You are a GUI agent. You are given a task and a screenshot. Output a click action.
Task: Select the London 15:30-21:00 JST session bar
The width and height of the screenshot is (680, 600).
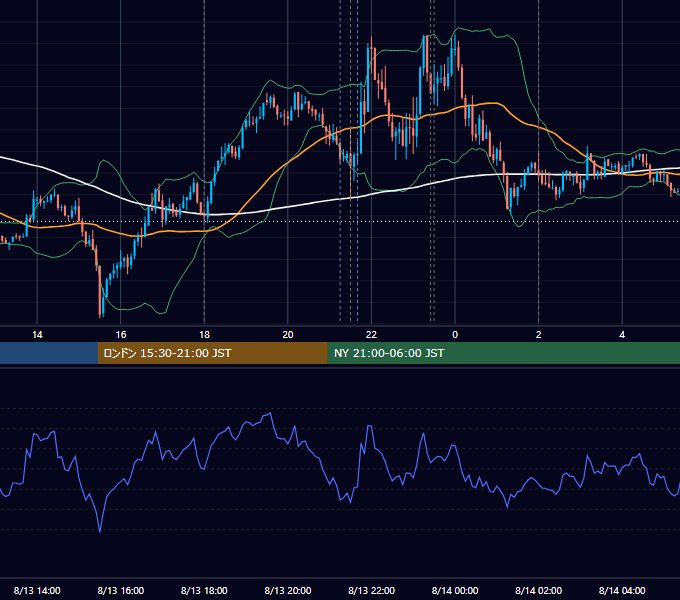click(x=212, y=353)
